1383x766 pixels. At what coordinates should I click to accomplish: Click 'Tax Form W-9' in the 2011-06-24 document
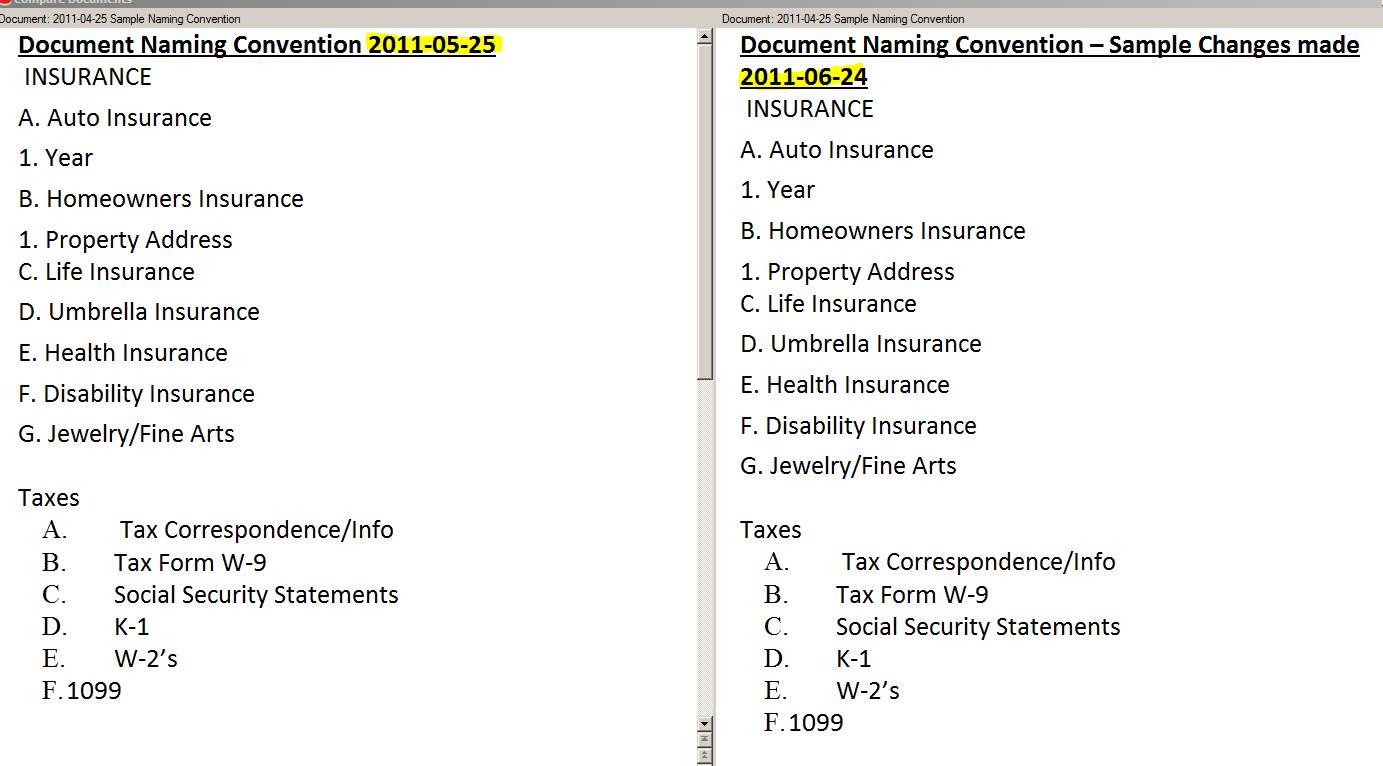coord(912,595)
